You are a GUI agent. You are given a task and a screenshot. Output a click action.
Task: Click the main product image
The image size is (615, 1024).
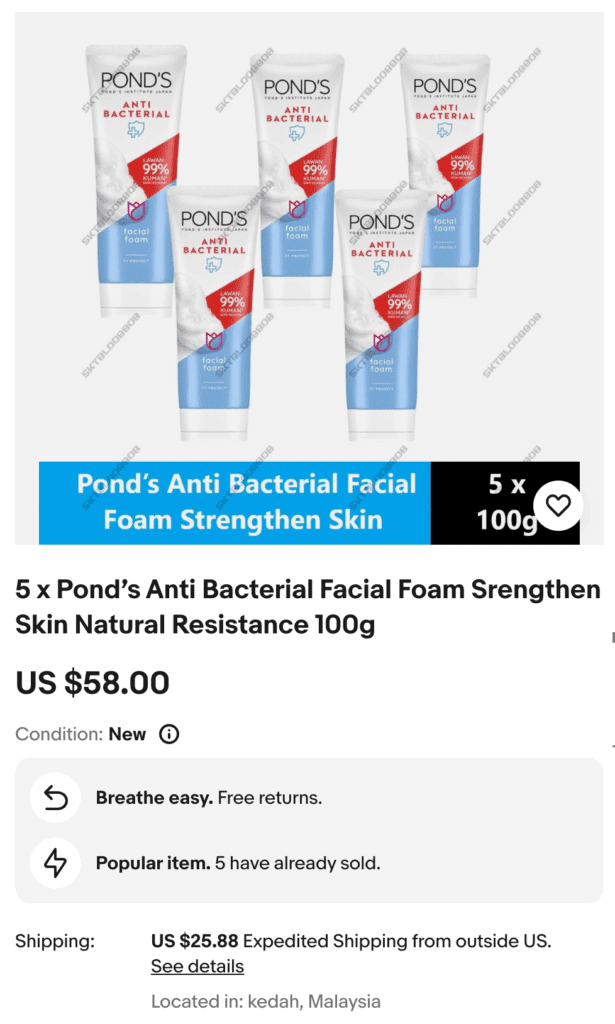309,278
